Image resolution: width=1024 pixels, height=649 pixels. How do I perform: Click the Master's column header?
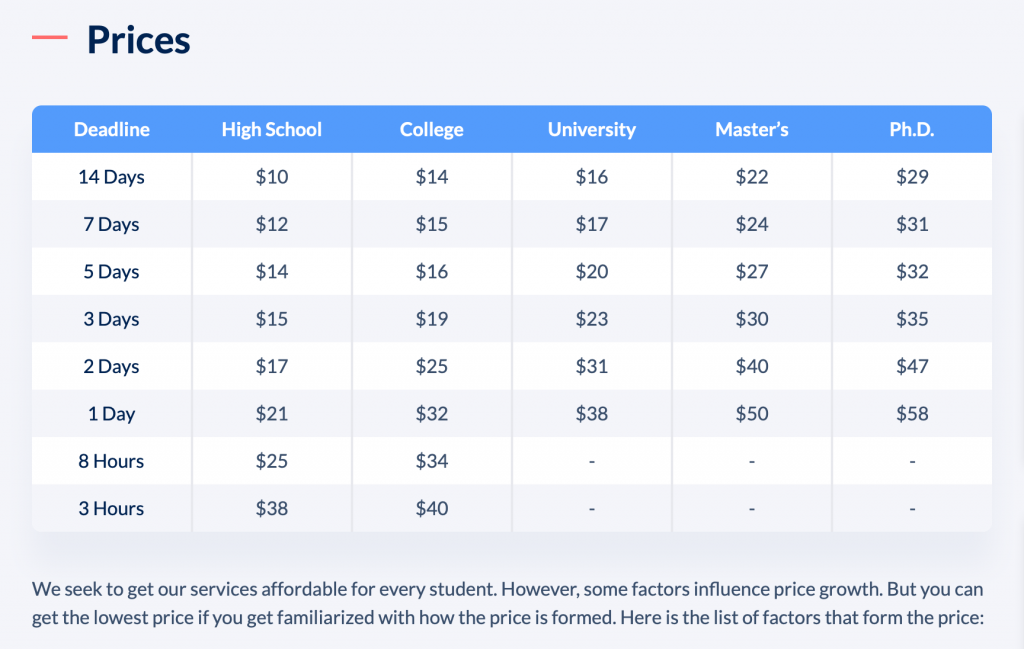click(x=752, y=129)
